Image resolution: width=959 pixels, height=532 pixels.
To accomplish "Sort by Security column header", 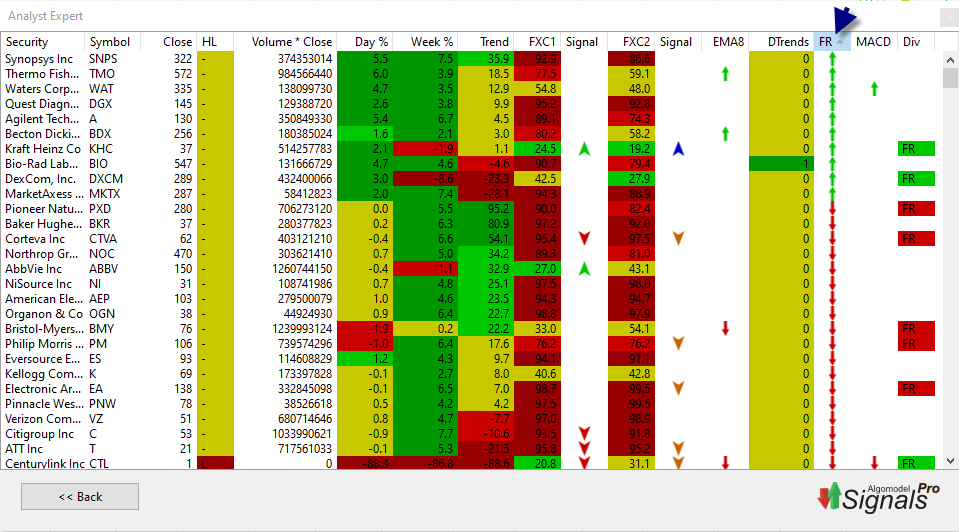I will [x=42, y=42].
